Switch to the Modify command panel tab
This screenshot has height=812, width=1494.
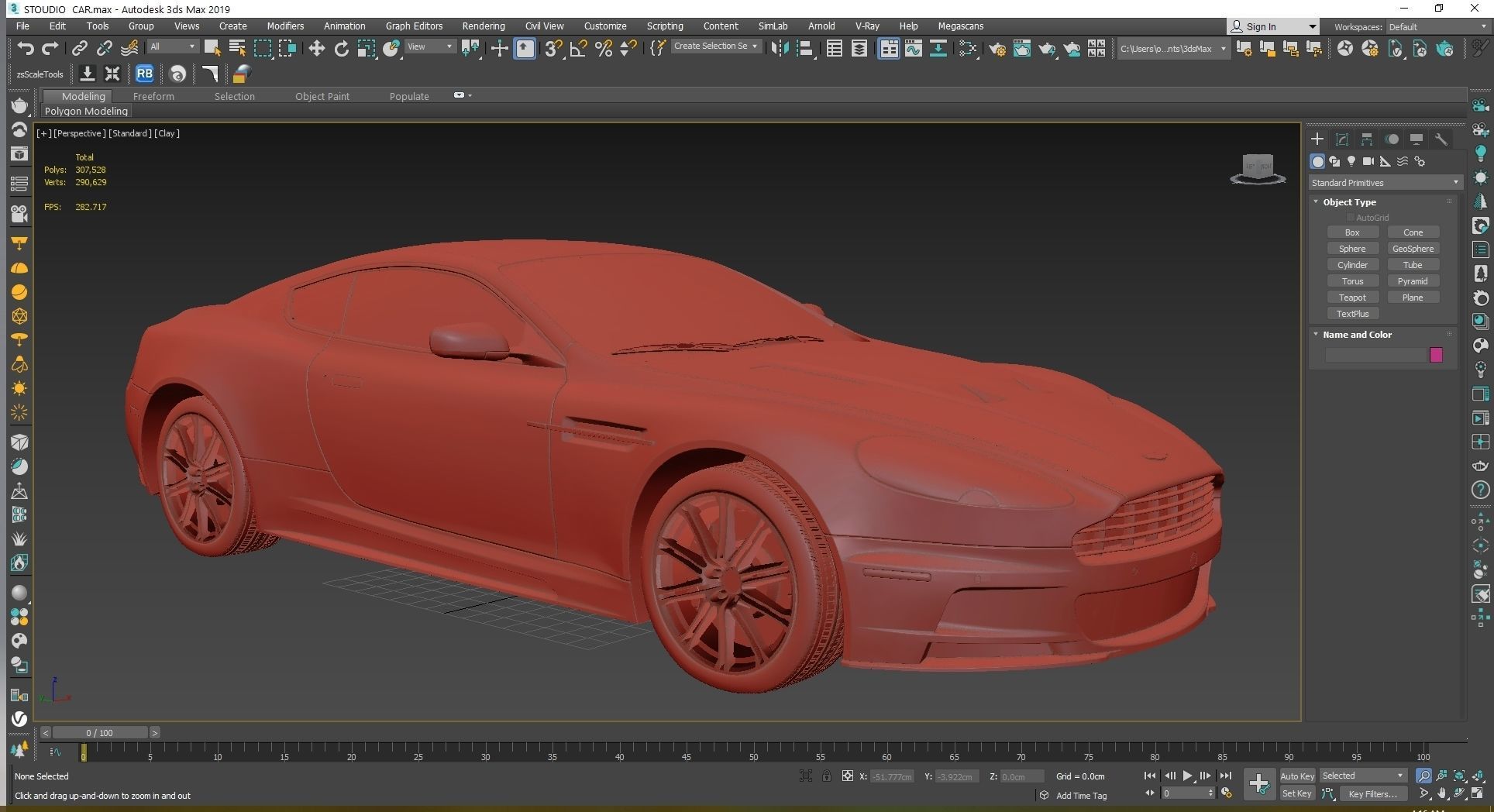click(x=1342, y=139)
